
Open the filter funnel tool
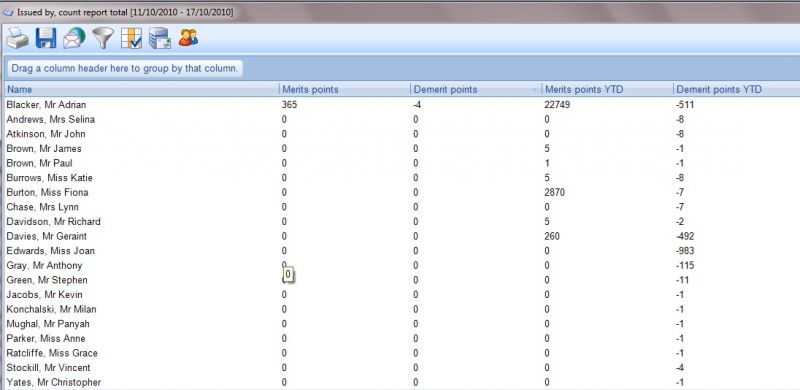103,38
